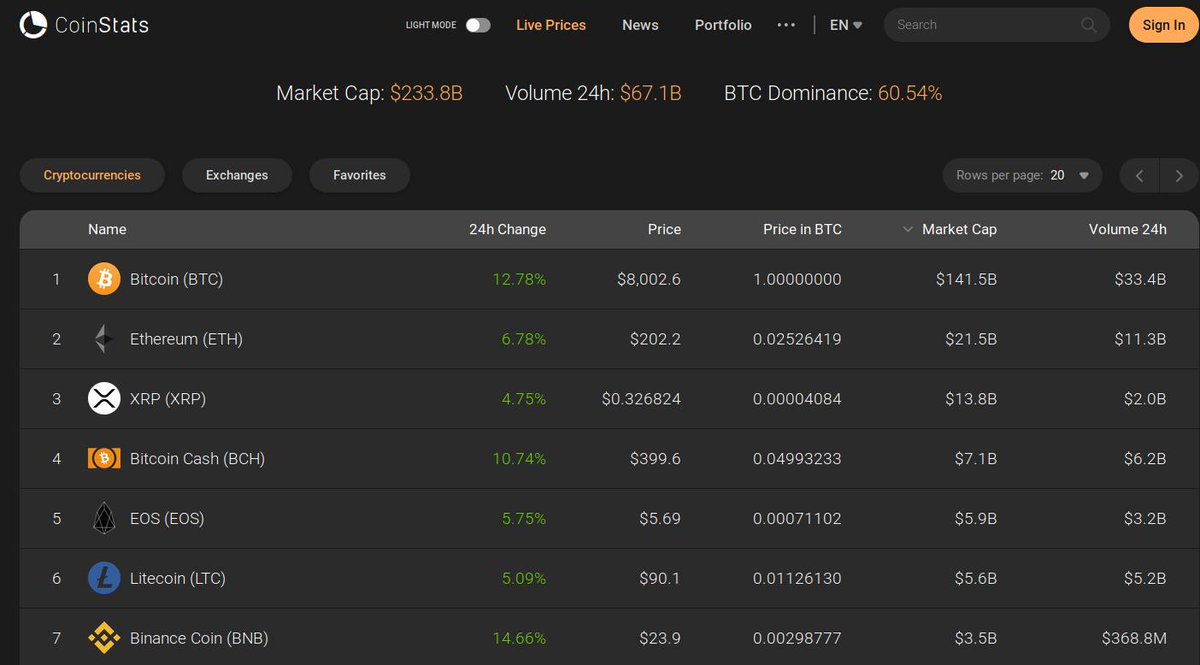This screenshot has width=1200, height=665.
Task: Click Ethereum's 6.78% change value
Action: click(x=524, y=339)
